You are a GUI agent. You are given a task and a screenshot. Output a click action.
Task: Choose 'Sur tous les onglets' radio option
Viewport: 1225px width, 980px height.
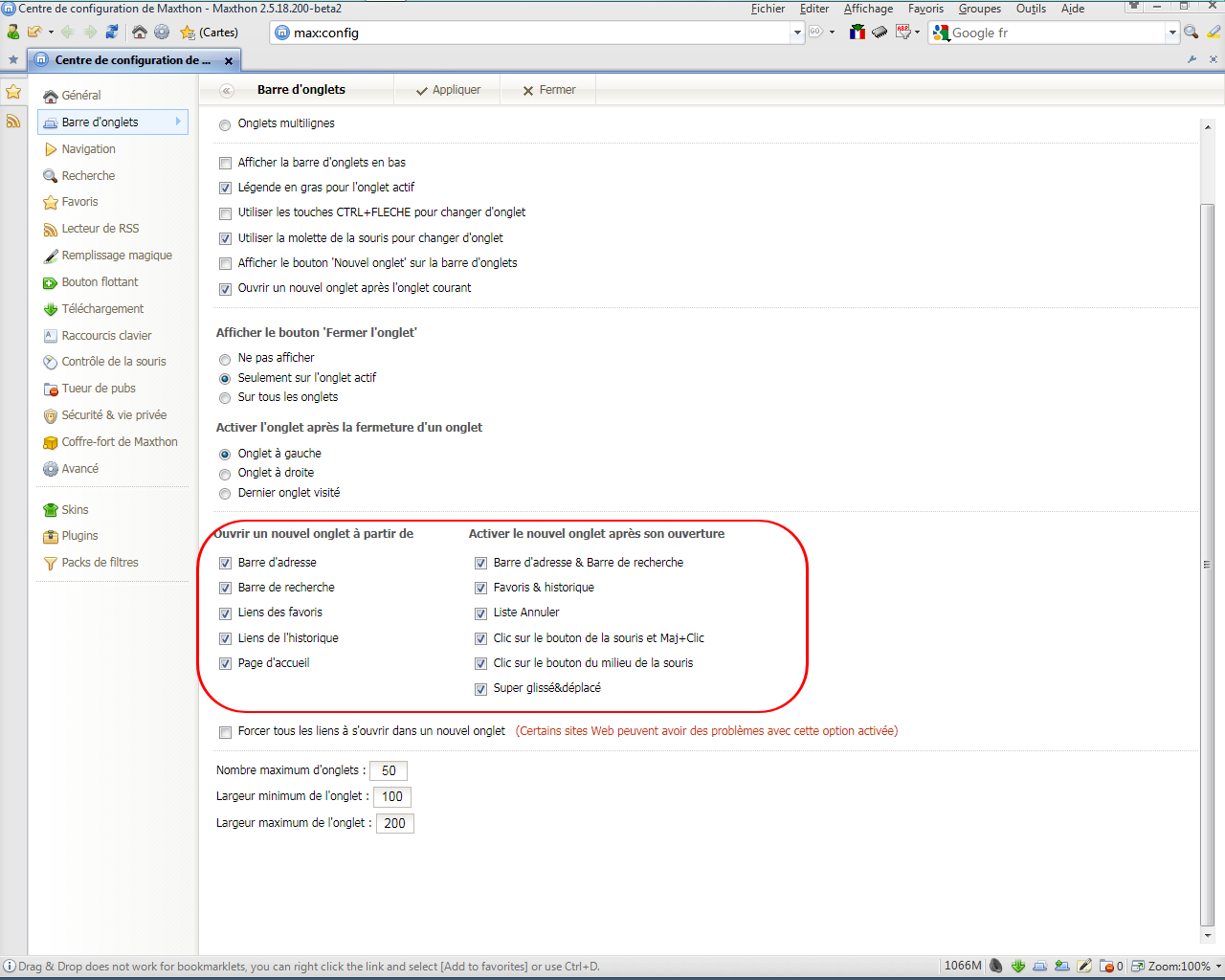pos(225,398)
